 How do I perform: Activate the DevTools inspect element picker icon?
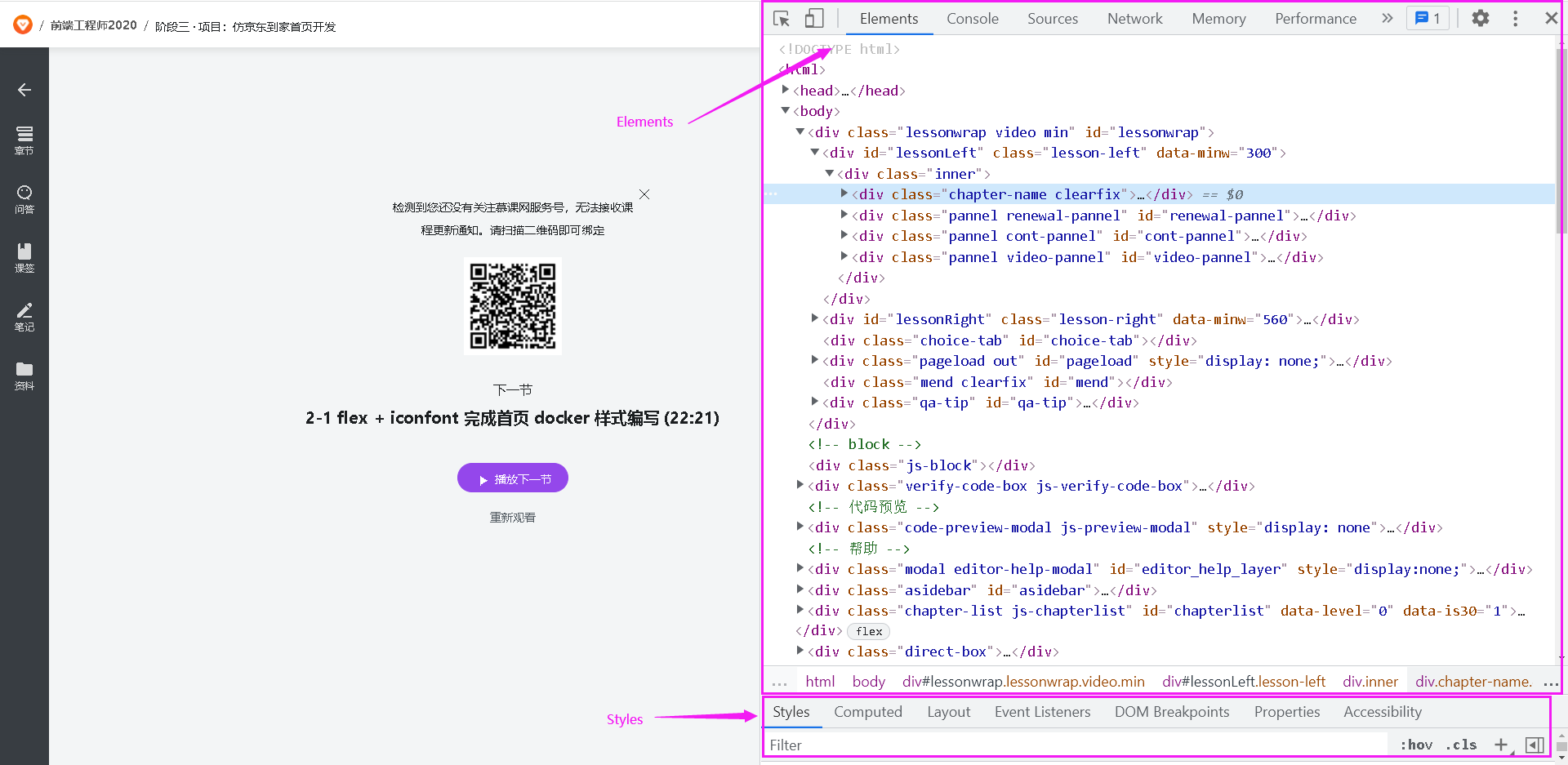tap(782, 18)
